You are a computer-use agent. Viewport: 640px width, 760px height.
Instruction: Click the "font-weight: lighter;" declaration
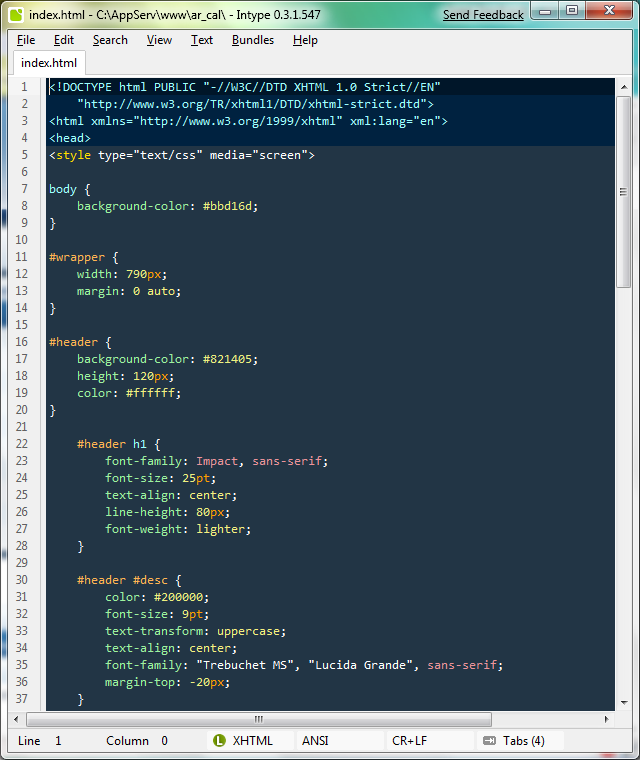coord(178,529)
